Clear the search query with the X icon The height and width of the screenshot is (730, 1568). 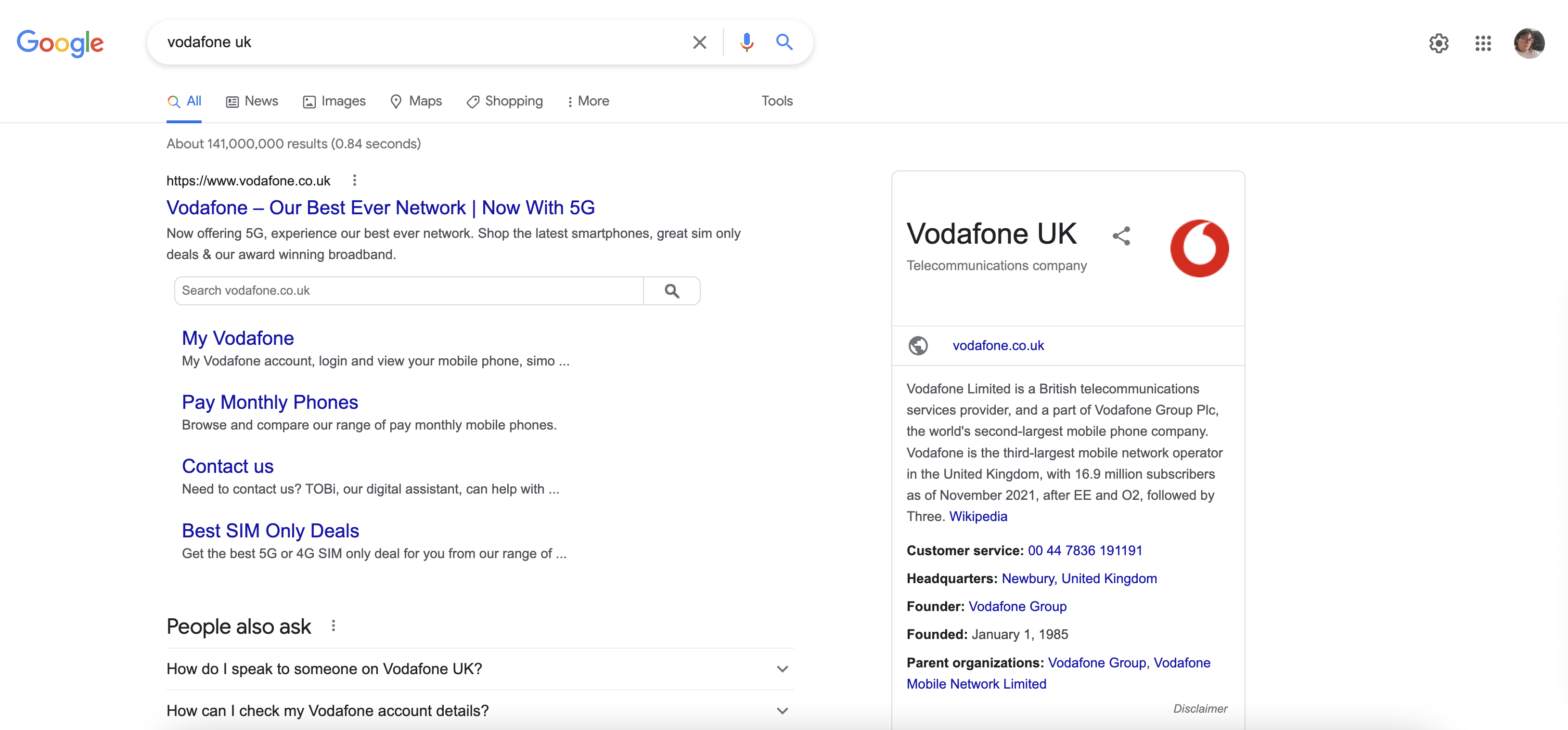coord(699,42)
